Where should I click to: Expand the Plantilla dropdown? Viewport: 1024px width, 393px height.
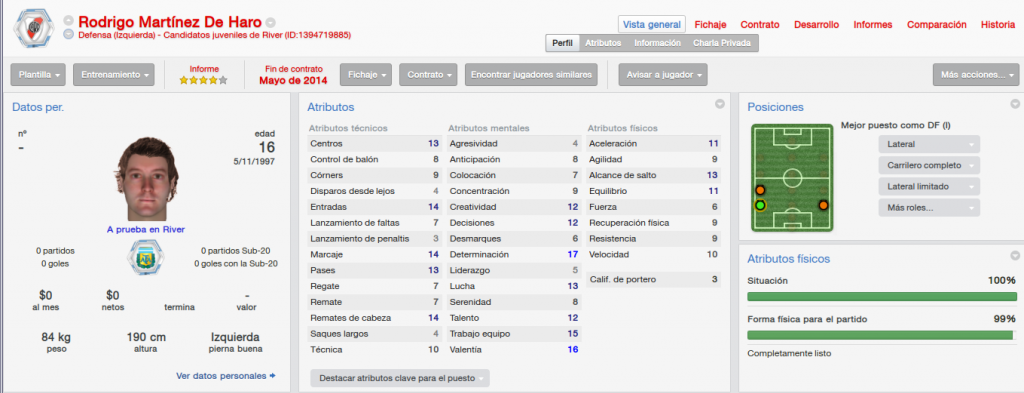pos(38,74)
